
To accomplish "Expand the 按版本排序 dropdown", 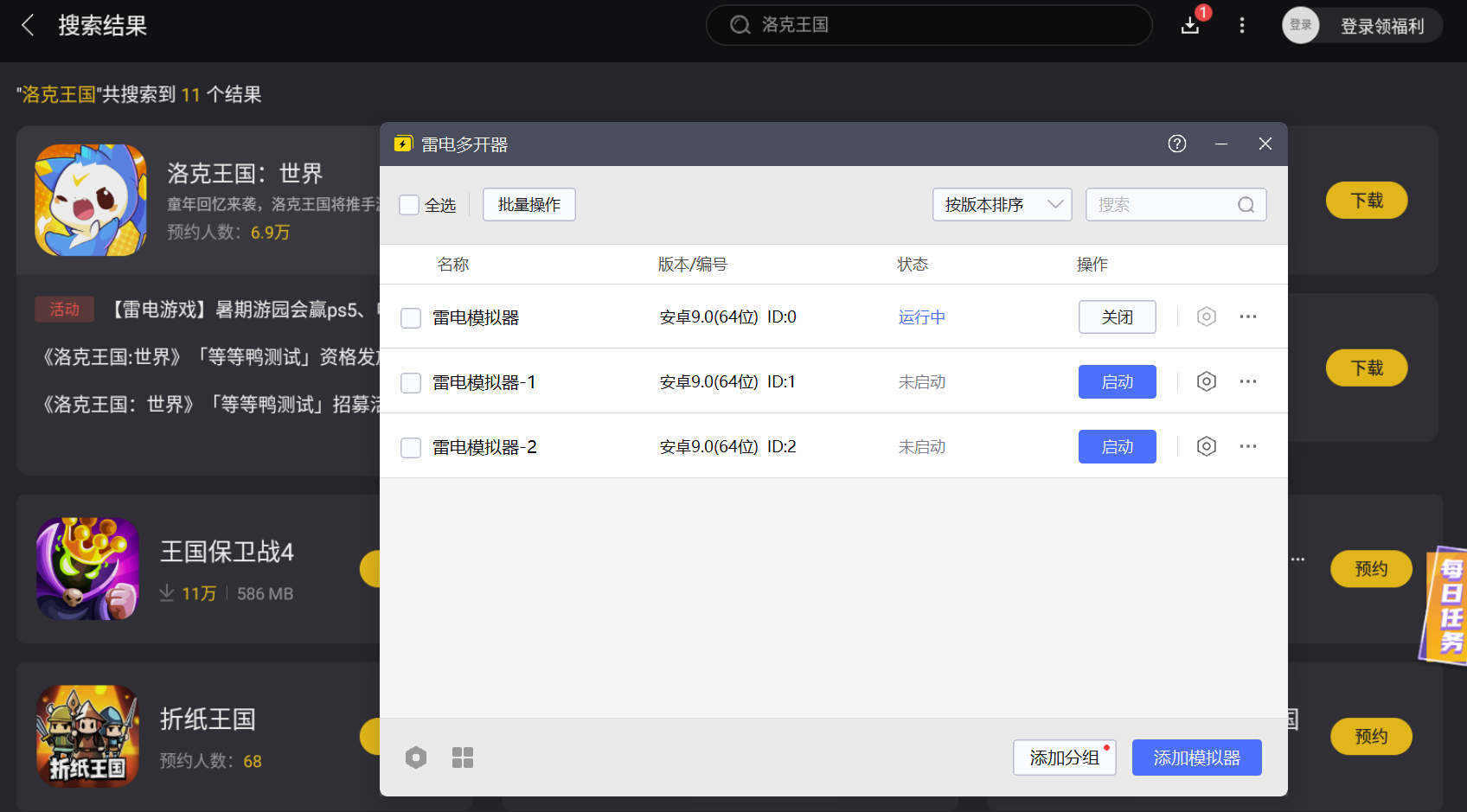I will (x=1003, y=205).
